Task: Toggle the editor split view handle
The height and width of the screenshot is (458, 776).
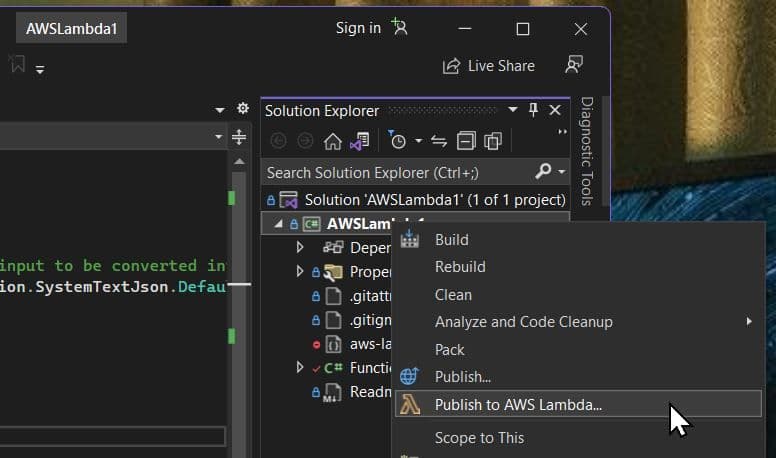Action: (239, 137)
